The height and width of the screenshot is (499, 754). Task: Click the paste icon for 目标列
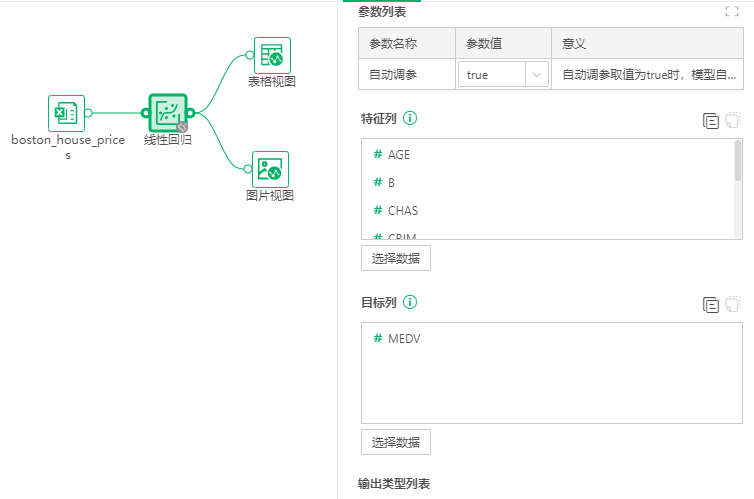pos(732,305)
